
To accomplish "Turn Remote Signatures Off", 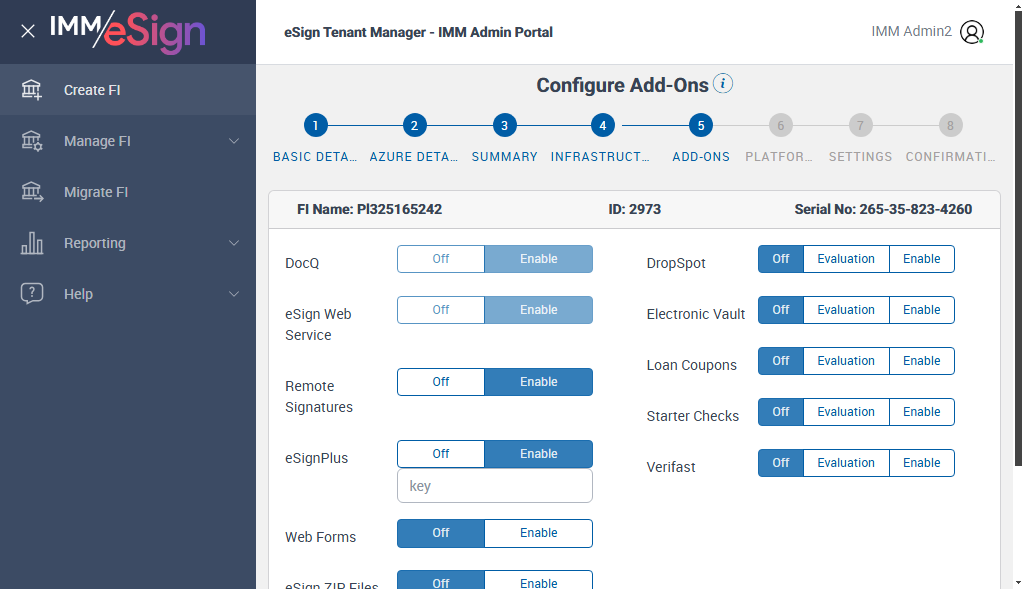I will point(441,381).
